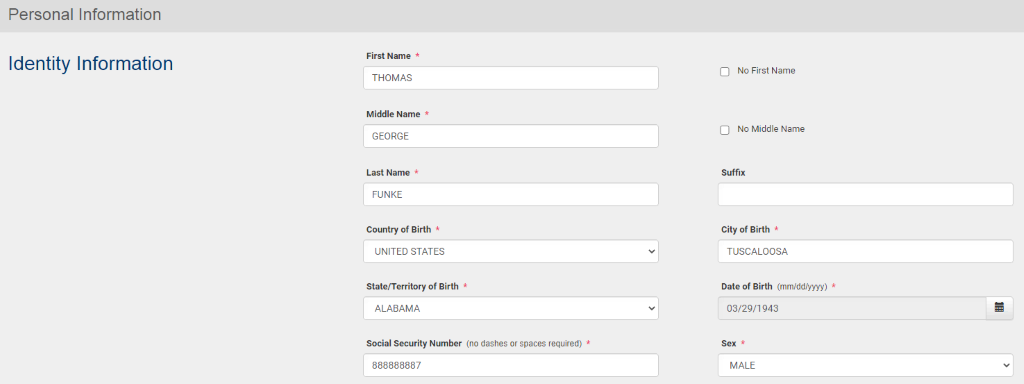This screenshot has height=384, width=1024.
Task: Click the Suffix label text
Action: [x=733, y=172]
